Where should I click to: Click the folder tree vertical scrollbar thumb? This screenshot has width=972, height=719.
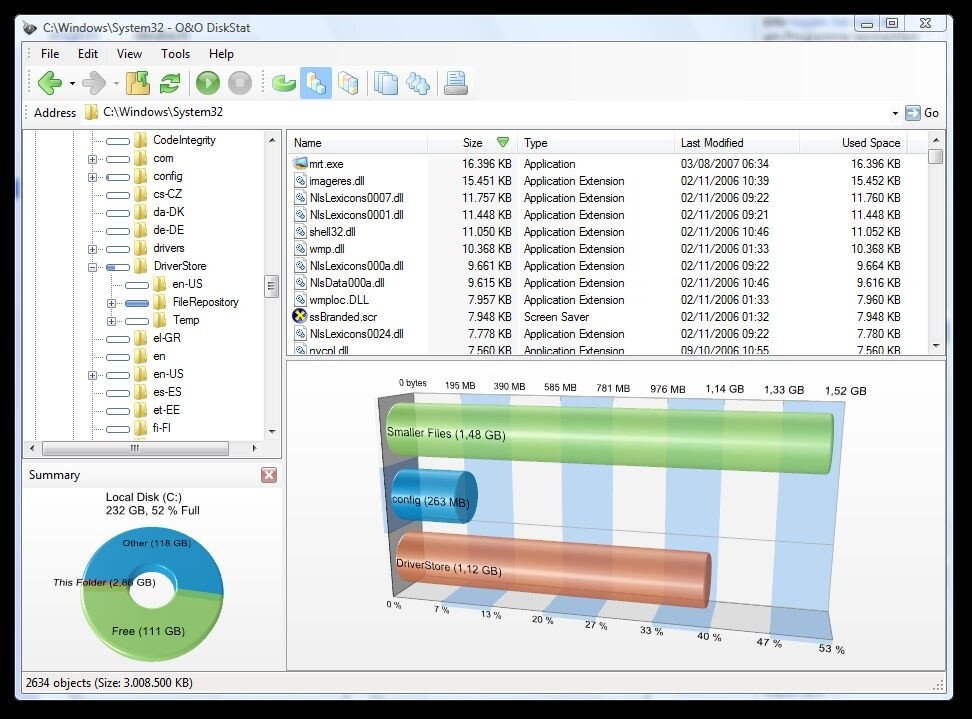pyautogui.click(x=271, y=286)
